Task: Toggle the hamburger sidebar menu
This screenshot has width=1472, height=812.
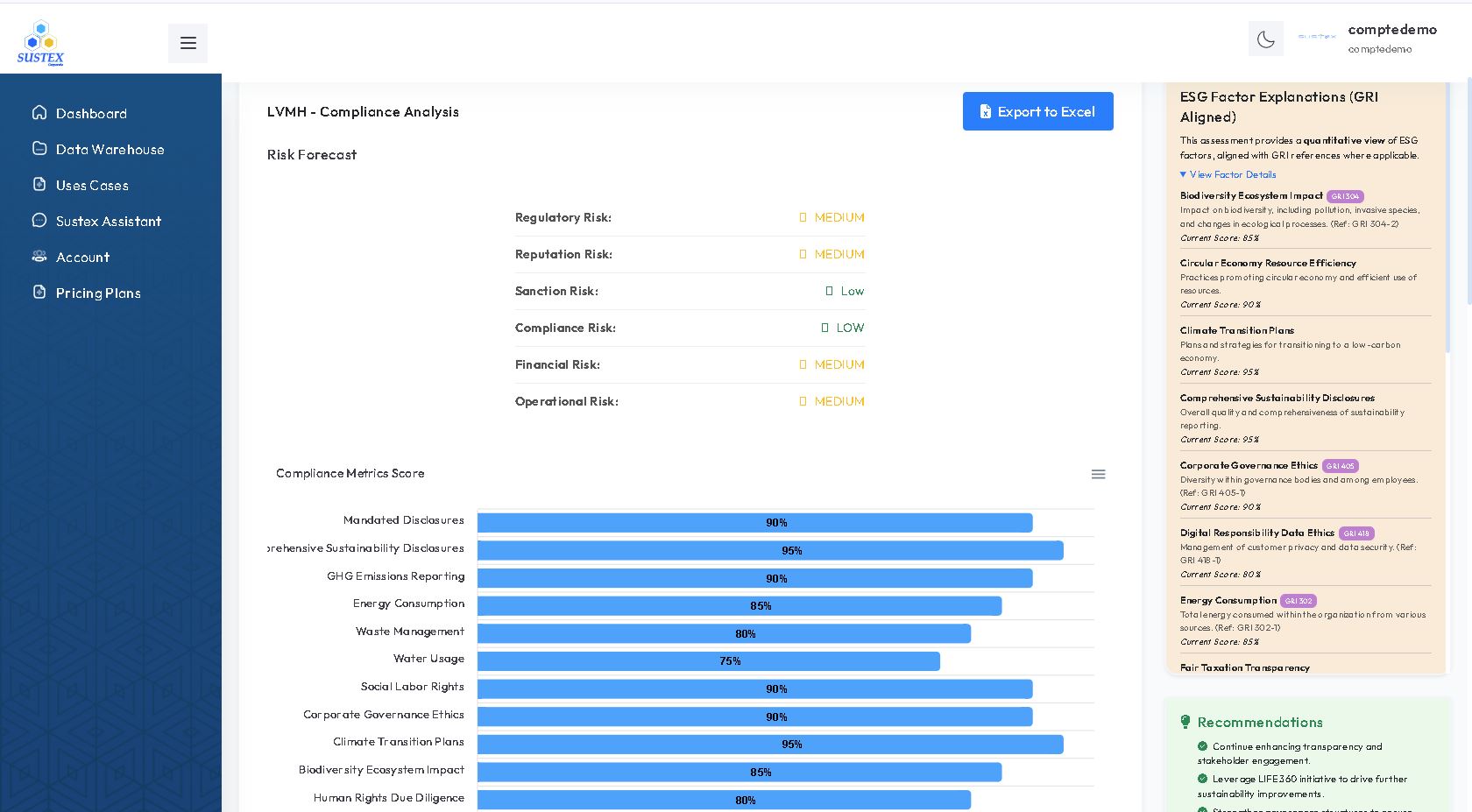Action: tap(188, 43)
